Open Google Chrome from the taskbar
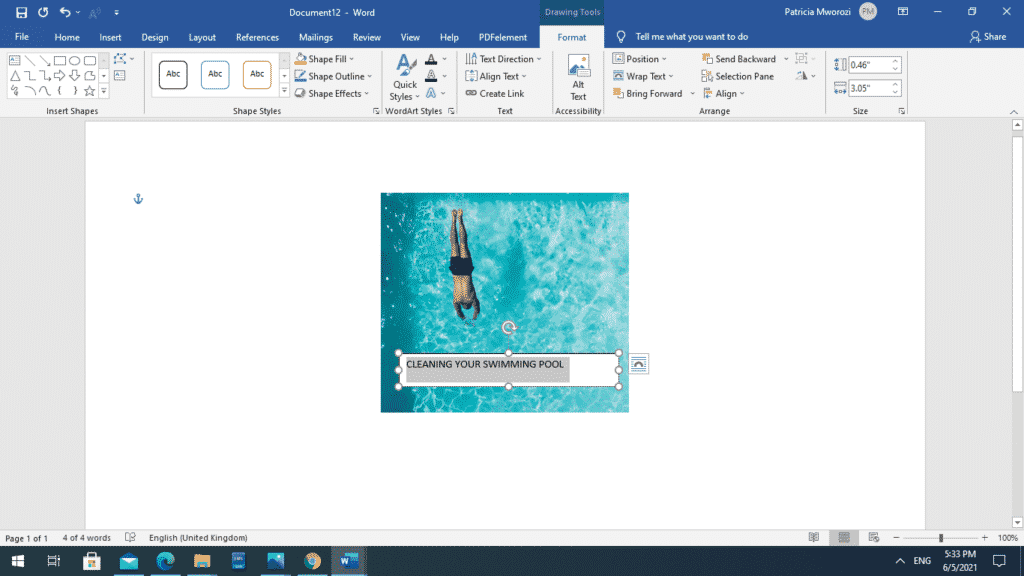 [x=311, y=561]
